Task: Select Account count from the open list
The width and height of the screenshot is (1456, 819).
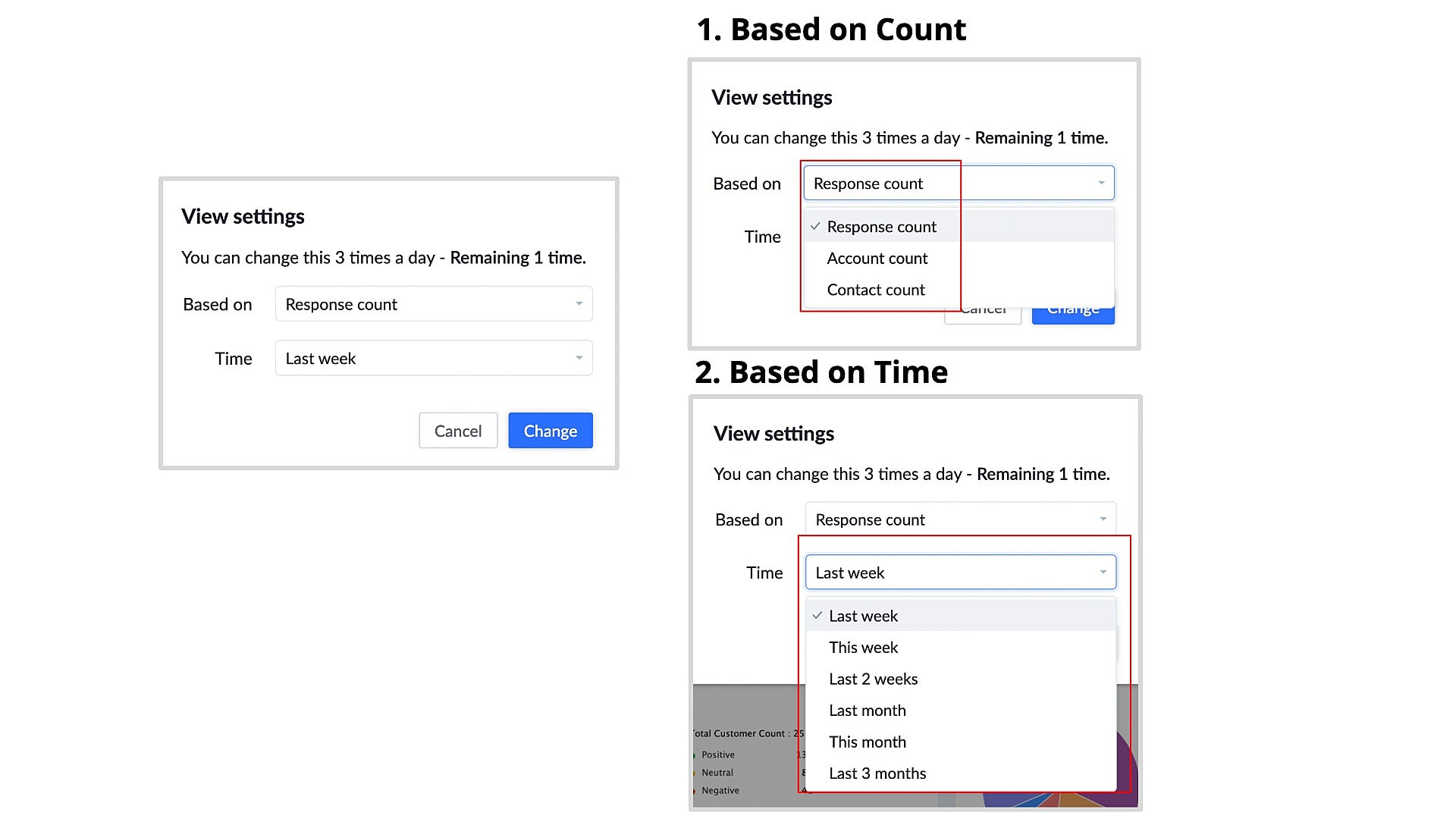Action: point(877,259)
